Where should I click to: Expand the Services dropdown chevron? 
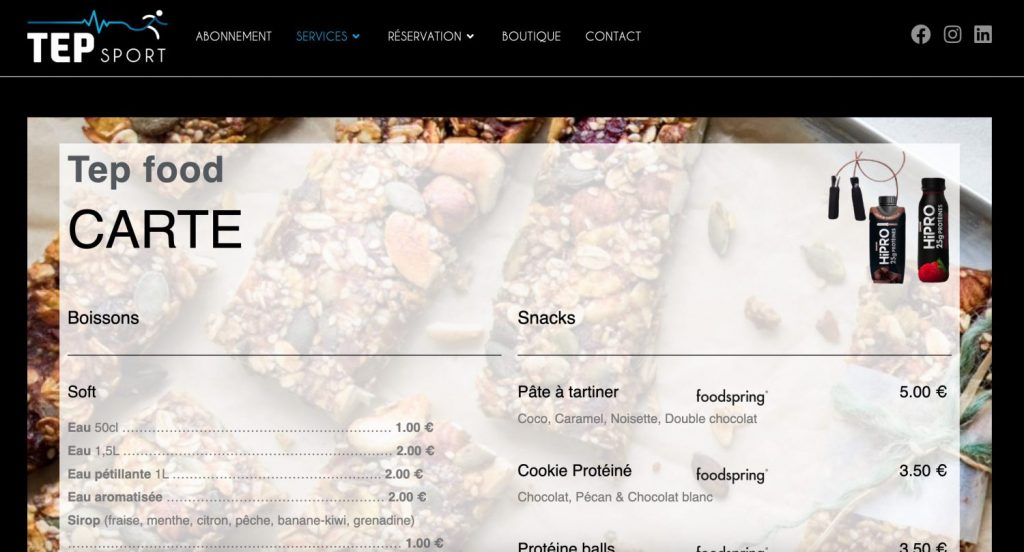point(356,37)
